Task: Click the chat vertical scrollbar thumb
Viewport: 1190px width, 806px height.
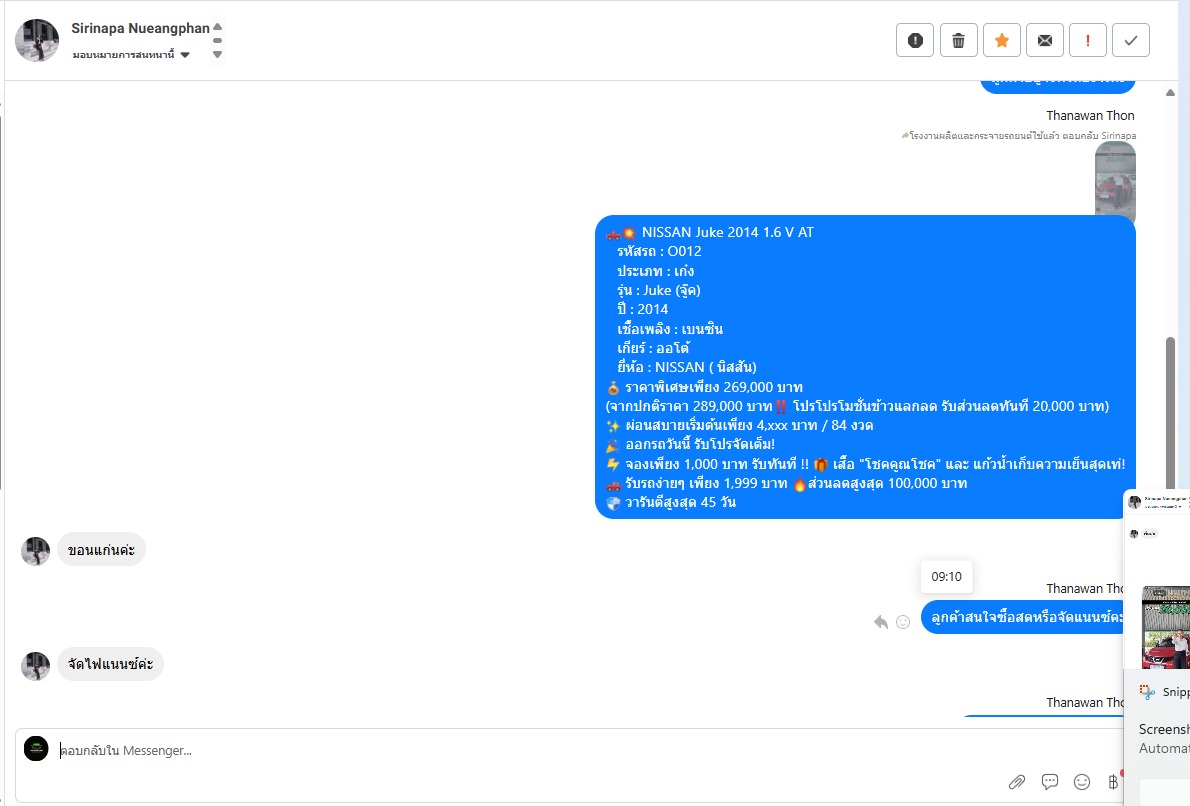Action: coord(1171,414)
